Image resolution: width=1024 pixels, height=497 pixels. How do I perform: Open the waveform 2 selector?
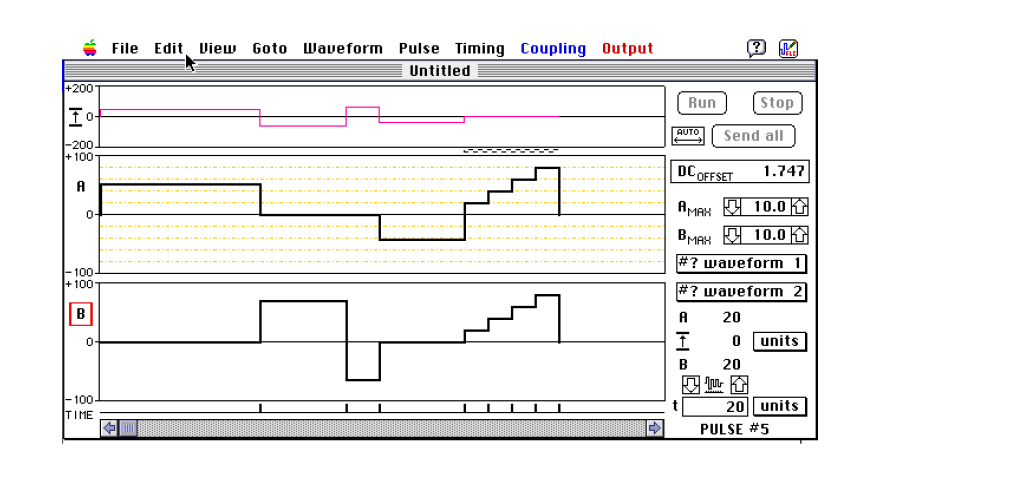(741, 292)
